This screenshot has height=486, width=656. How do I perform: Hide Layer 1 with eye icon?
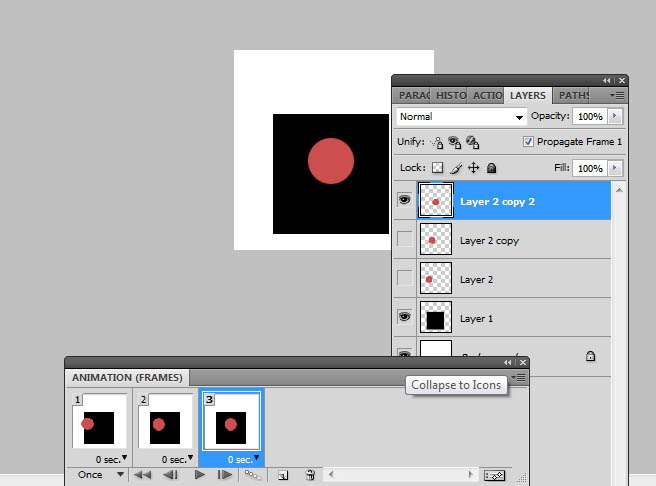tap(405, 317)
